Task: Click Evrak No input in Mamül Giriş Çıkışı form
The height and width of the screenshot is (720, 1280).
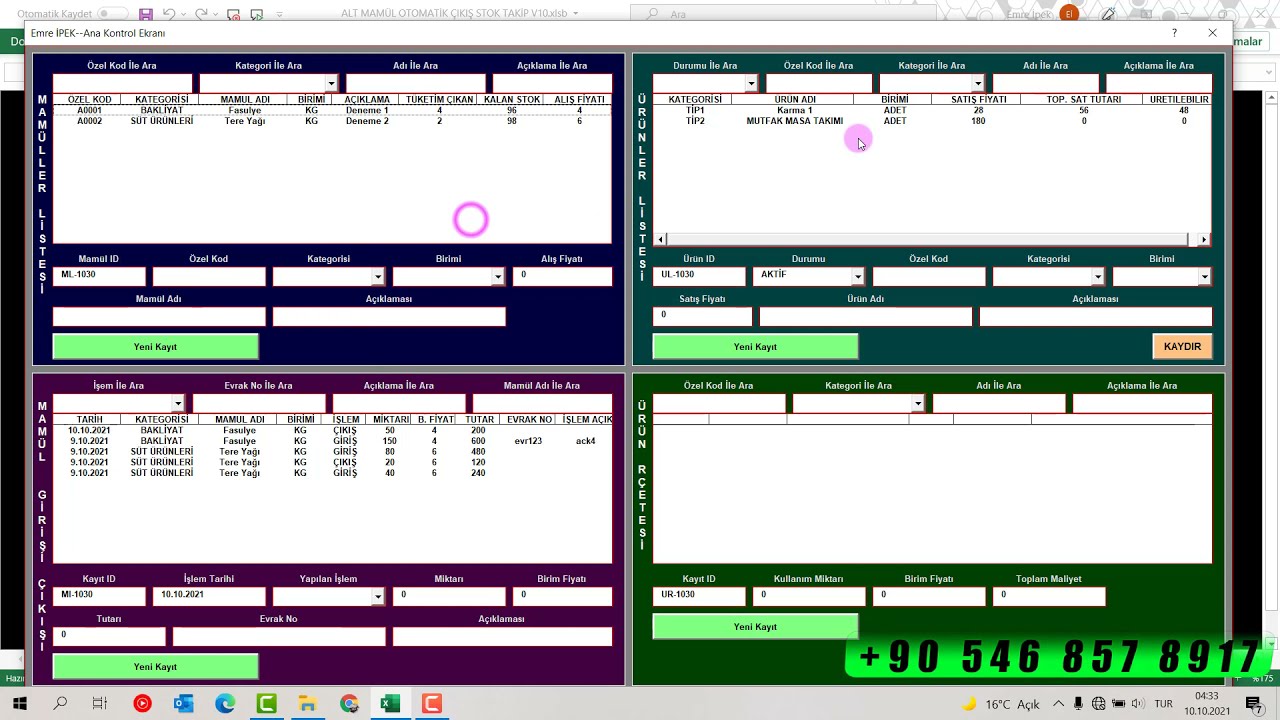Action: pos(279,637)
